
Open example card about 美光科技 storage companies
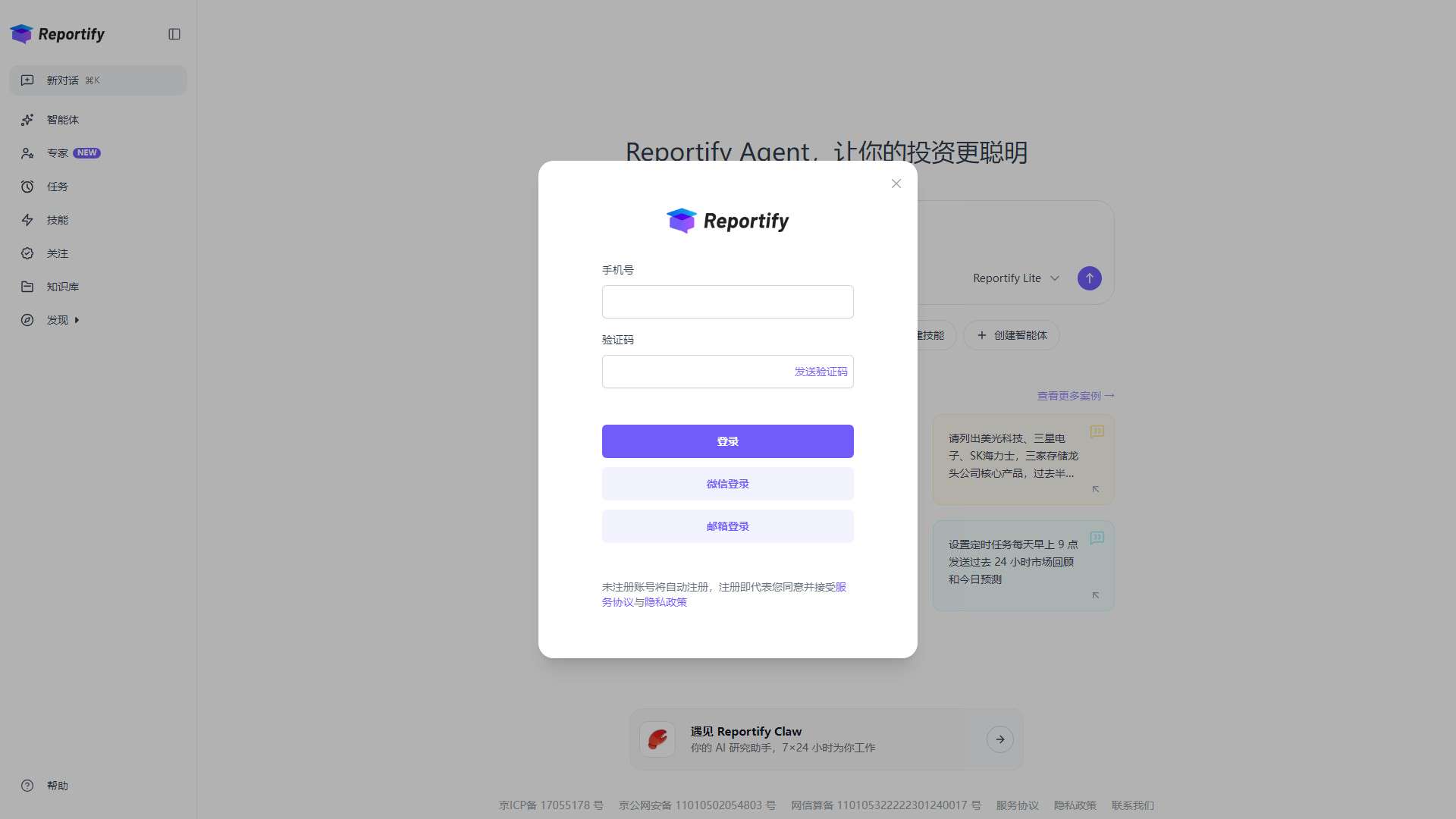[1023, 460]
